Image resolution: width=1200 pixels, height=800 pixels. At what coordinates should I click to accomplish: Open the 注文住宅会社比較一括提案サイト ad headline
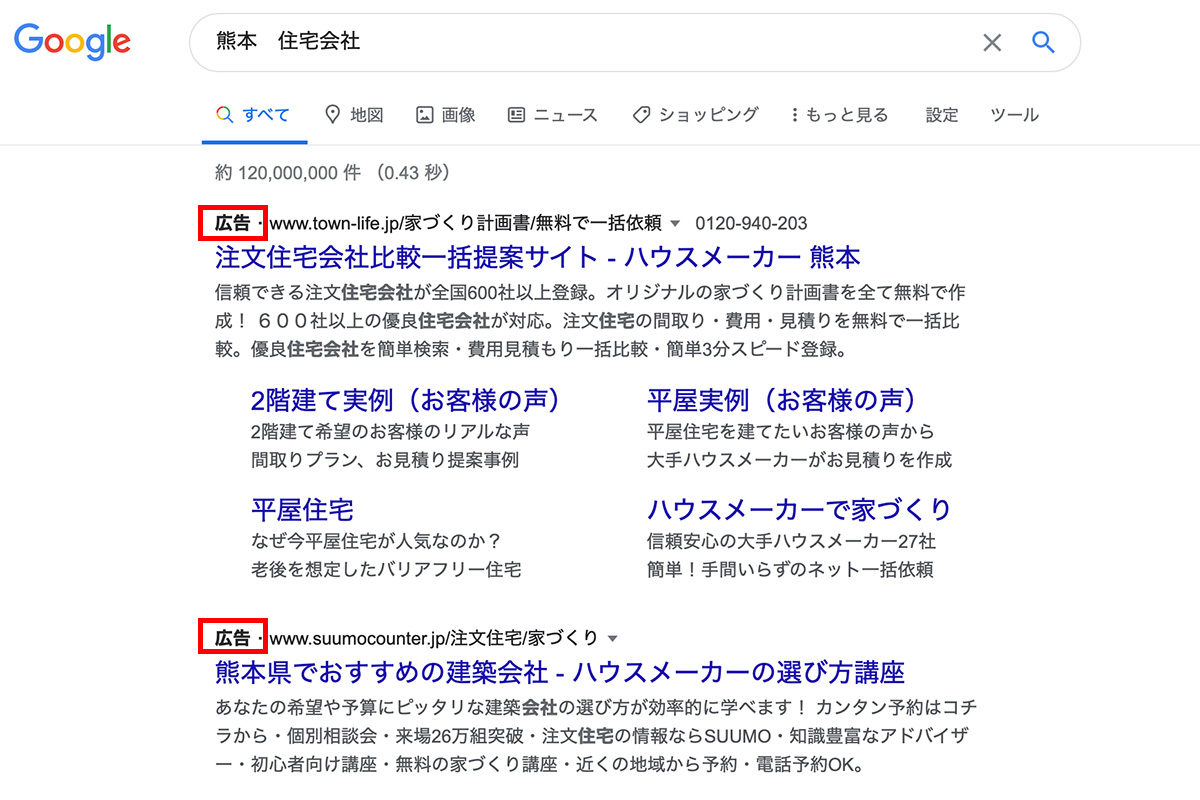[x=538, y=257]
